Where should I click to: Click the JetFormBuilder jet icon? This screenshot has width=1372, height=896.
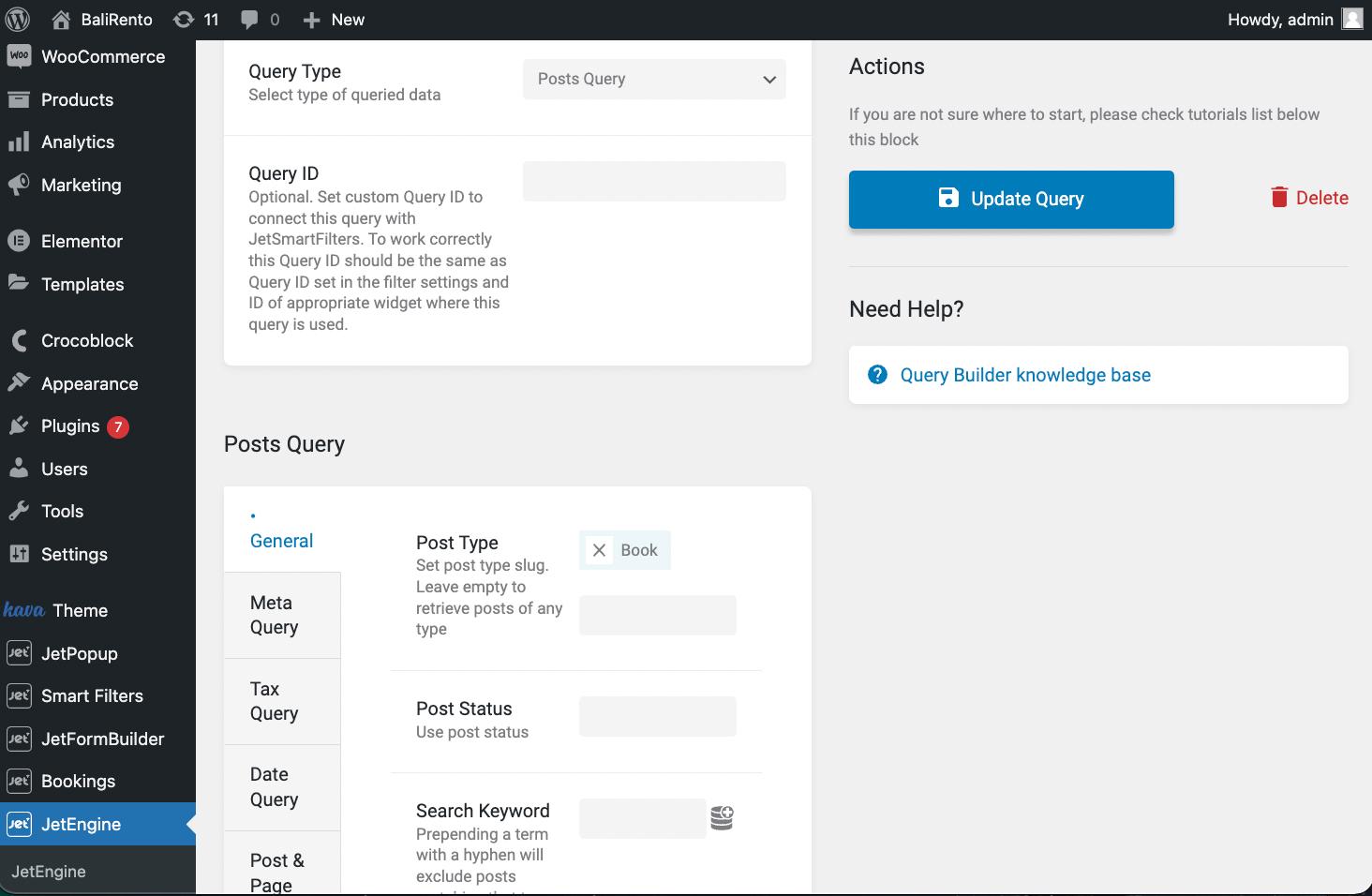click(x=19, y=739)
